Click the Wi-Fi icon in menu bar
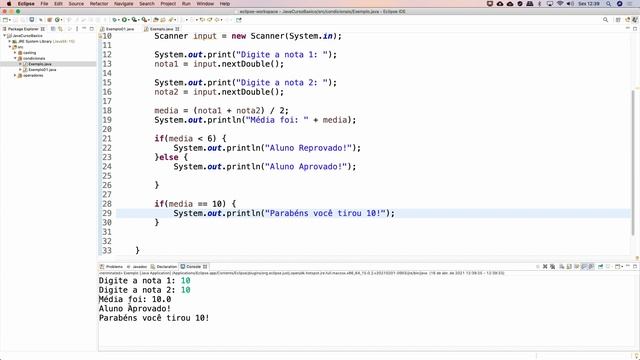Image resolution: width=640 pixels, height=360 pixels. point(560,4)
